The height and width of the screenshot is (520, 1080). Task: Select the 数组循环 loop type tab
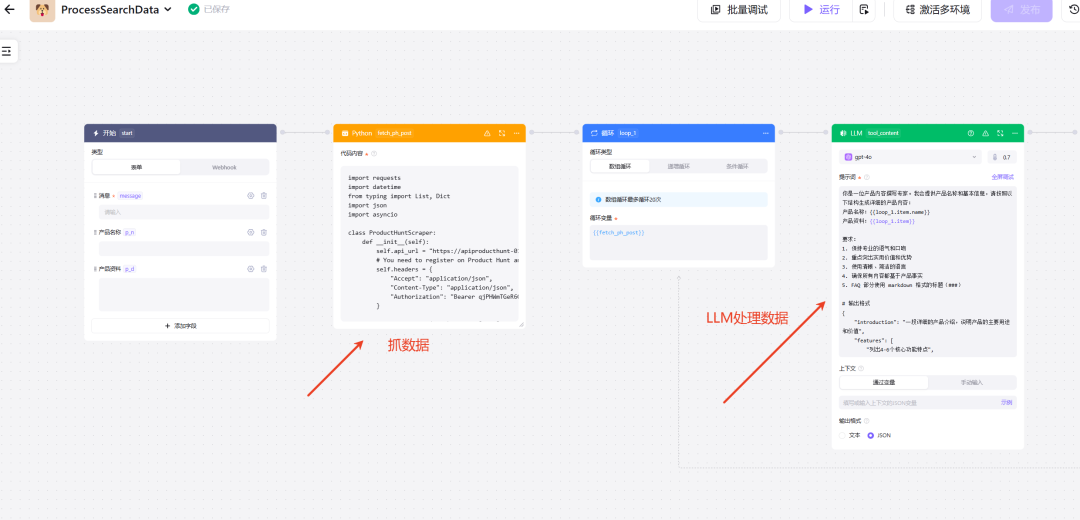620,167
